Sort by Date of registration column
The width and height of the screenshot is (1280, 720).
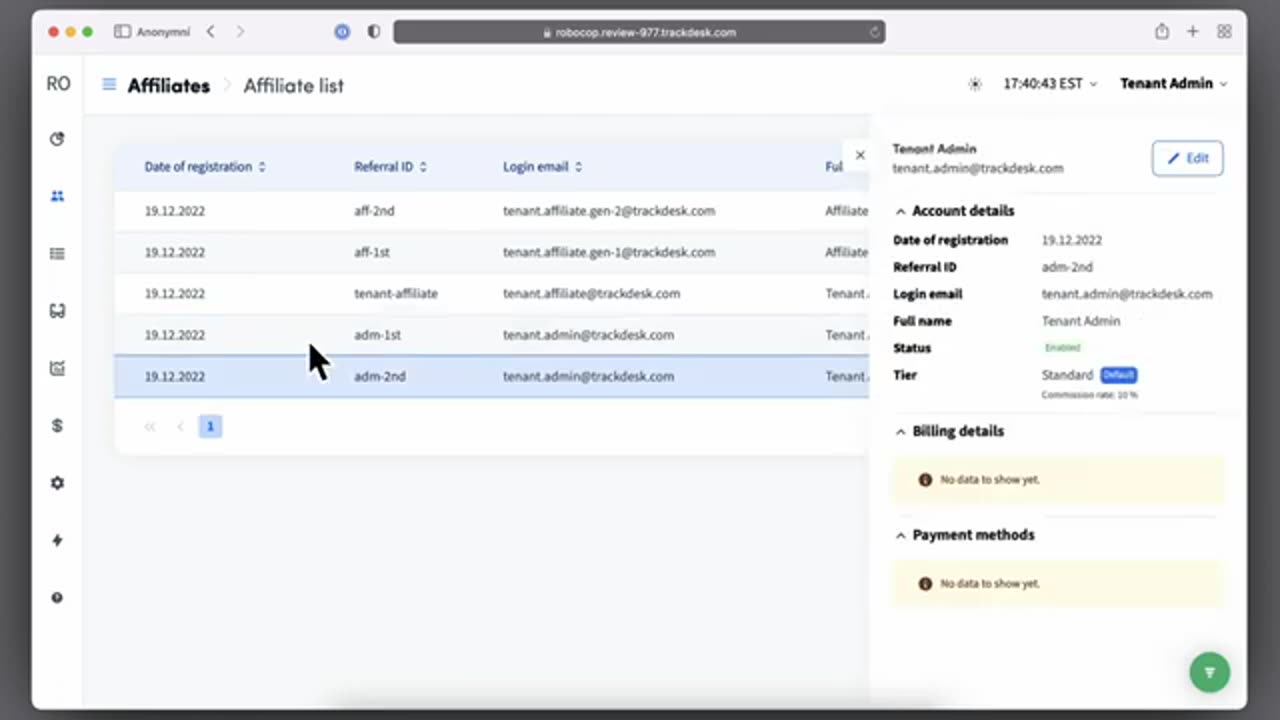[205, 167]
